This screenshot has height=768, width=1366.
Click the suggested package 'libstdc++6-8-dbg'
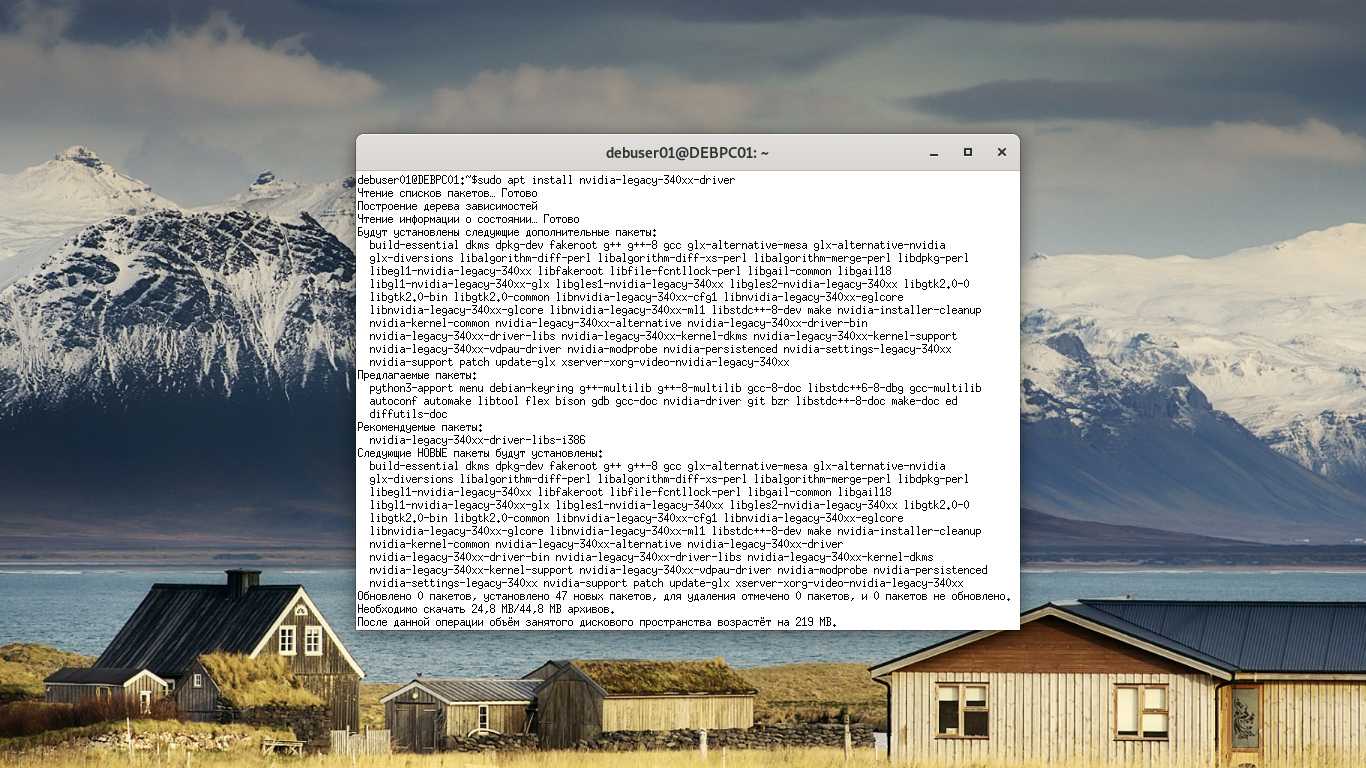coord(856,388)
